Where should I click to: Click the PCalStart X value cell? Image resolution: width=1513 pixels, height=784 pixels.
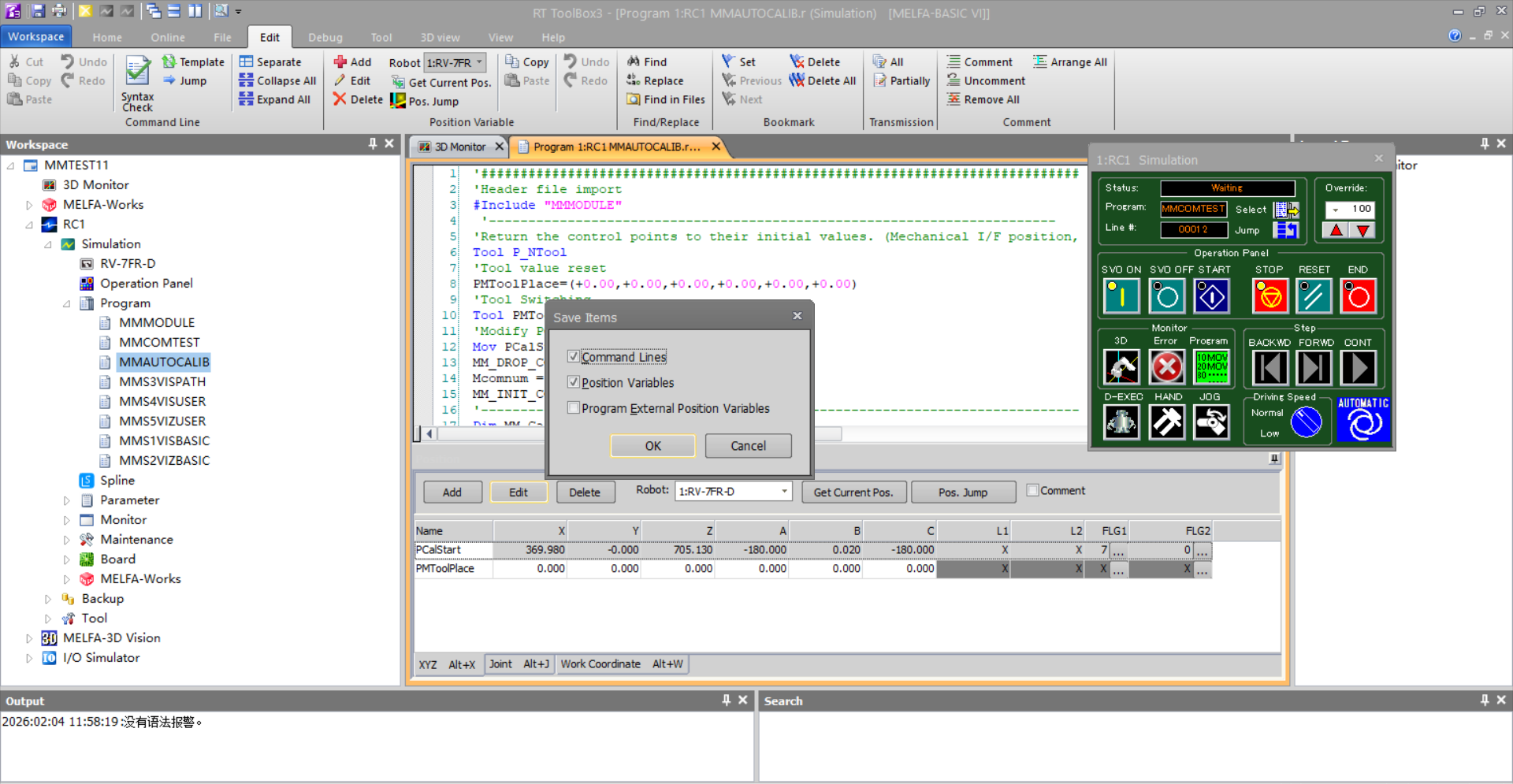530,550
